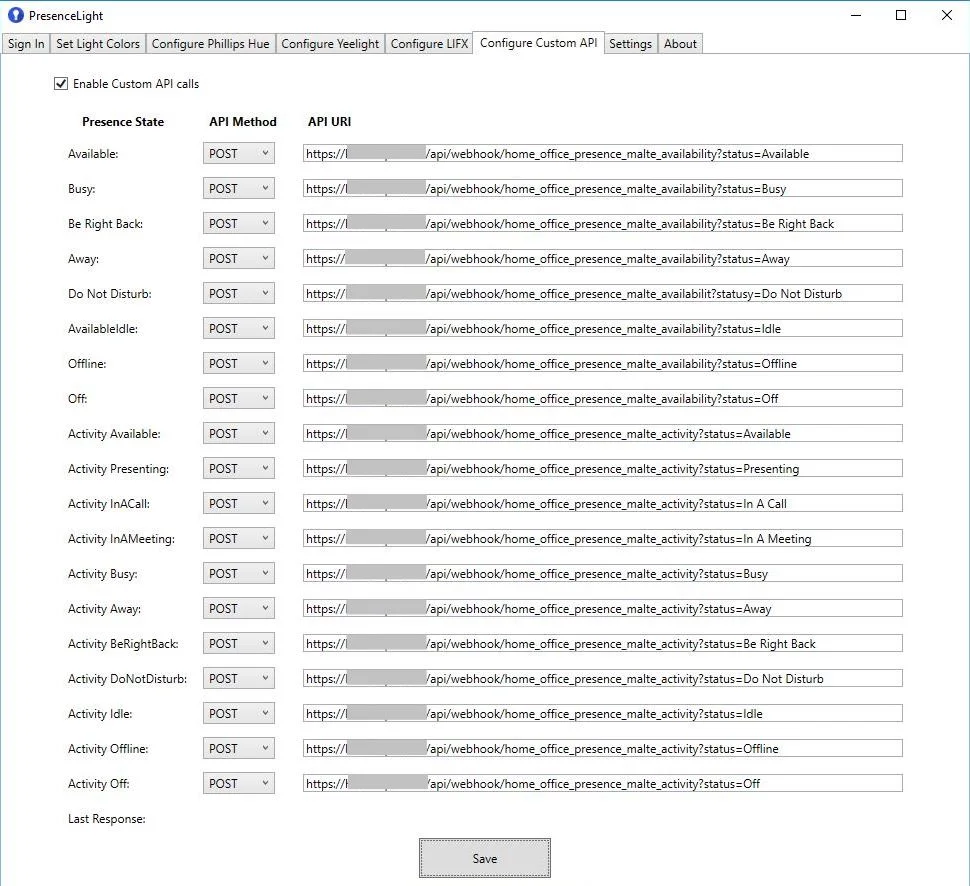Go to the Configure Yeelight tab

click(330, 44)
